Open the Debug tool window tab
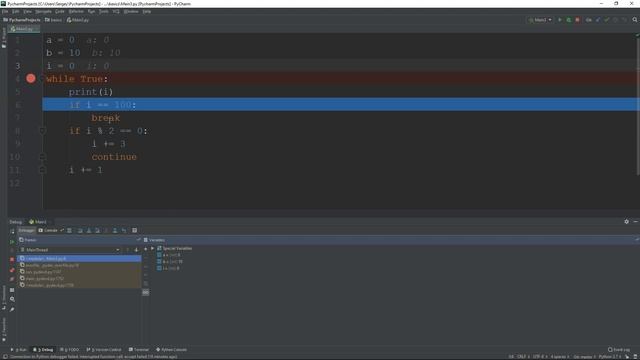The image size is (640, 360). click(x=43, y=350)
